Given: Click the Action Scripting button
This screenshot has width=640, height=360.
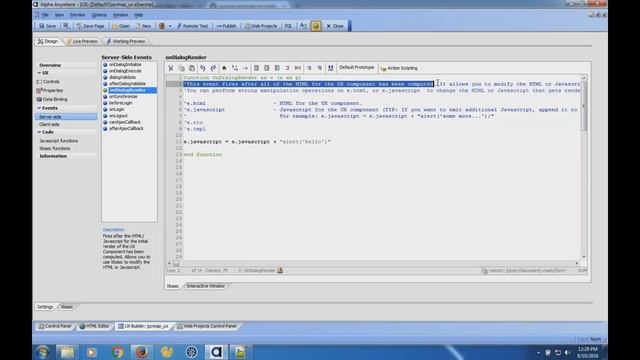Looking at the screenshot, I should (x=399, y=68).
